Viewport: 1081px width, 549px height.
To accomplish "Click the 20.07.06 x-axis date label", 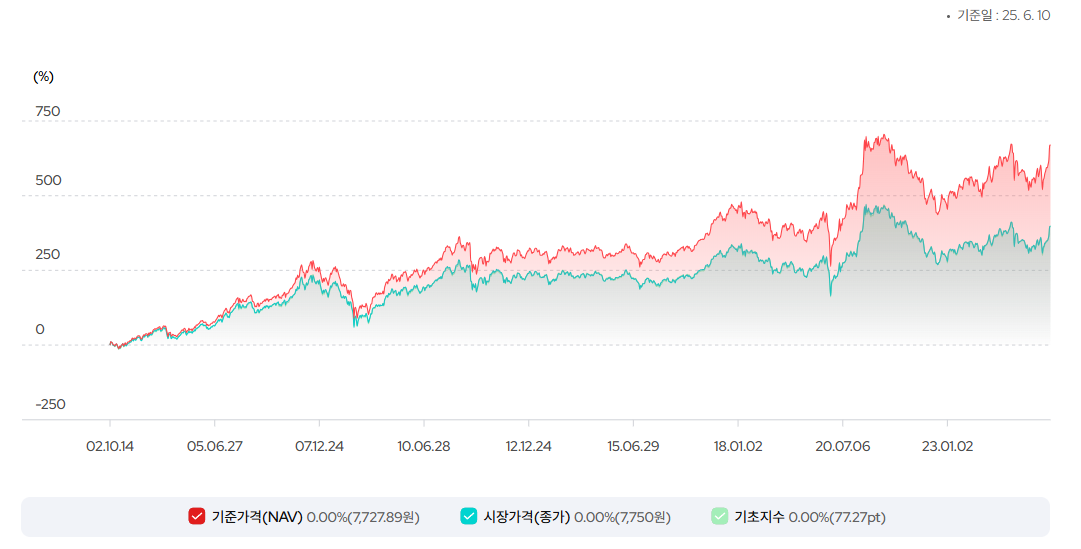I will tap(842, 446).
